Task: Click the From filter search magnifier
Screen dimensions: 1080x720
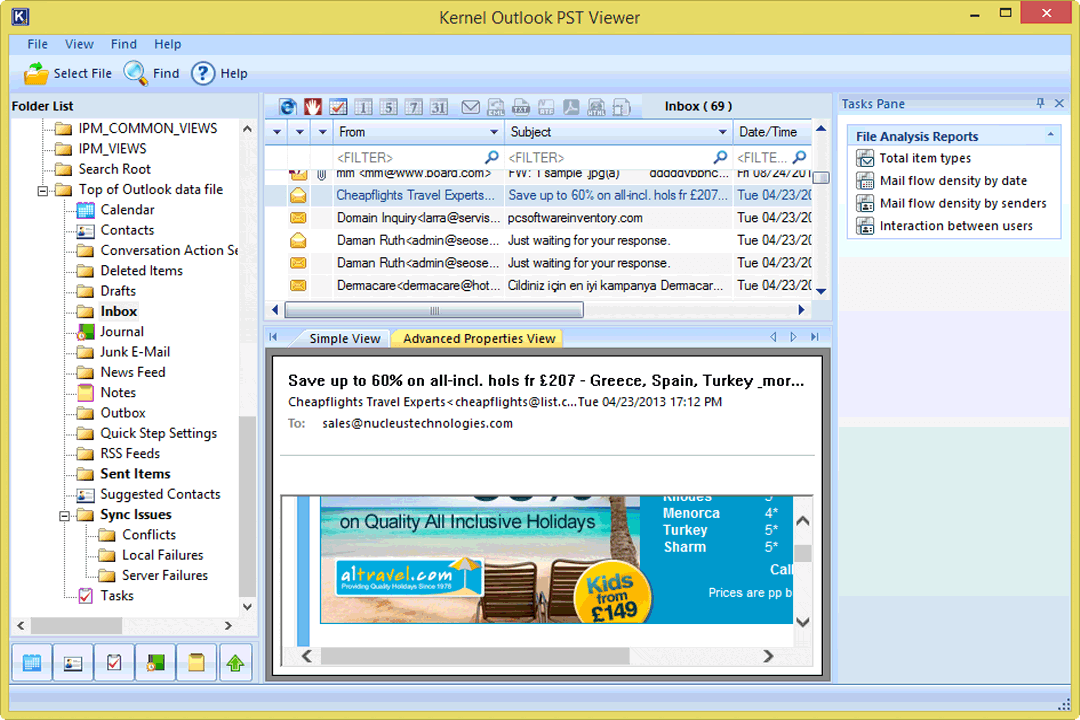Action: (492, 157)
